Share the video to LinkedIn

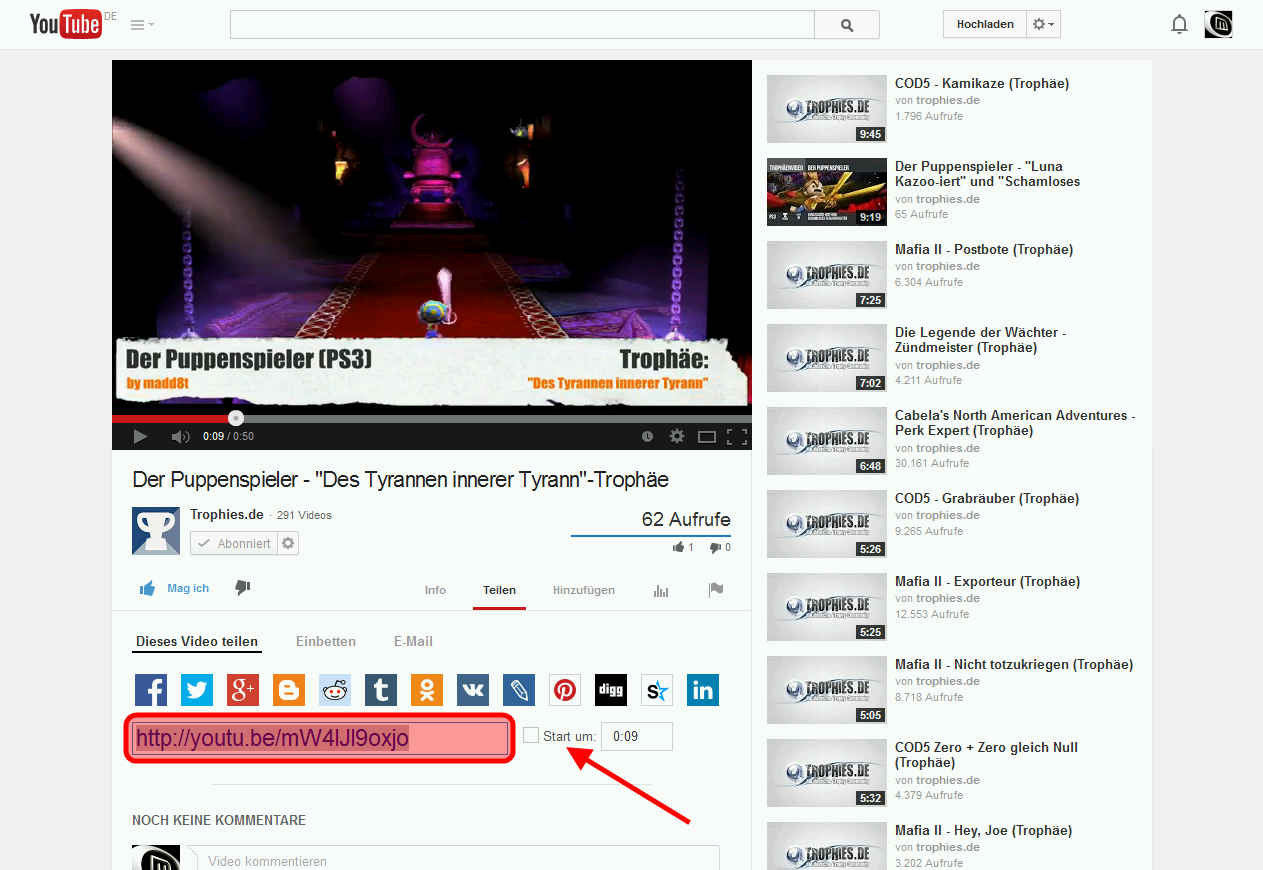tap(703, 690)
